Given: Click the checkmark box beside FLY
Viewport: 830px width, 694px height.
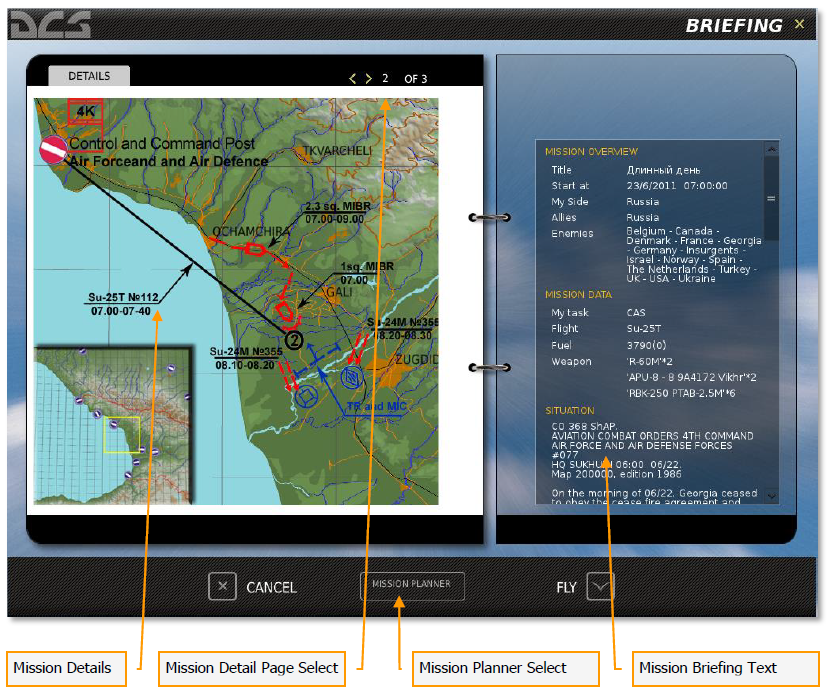Looking at the screenshot, I should tap(600, 587).
